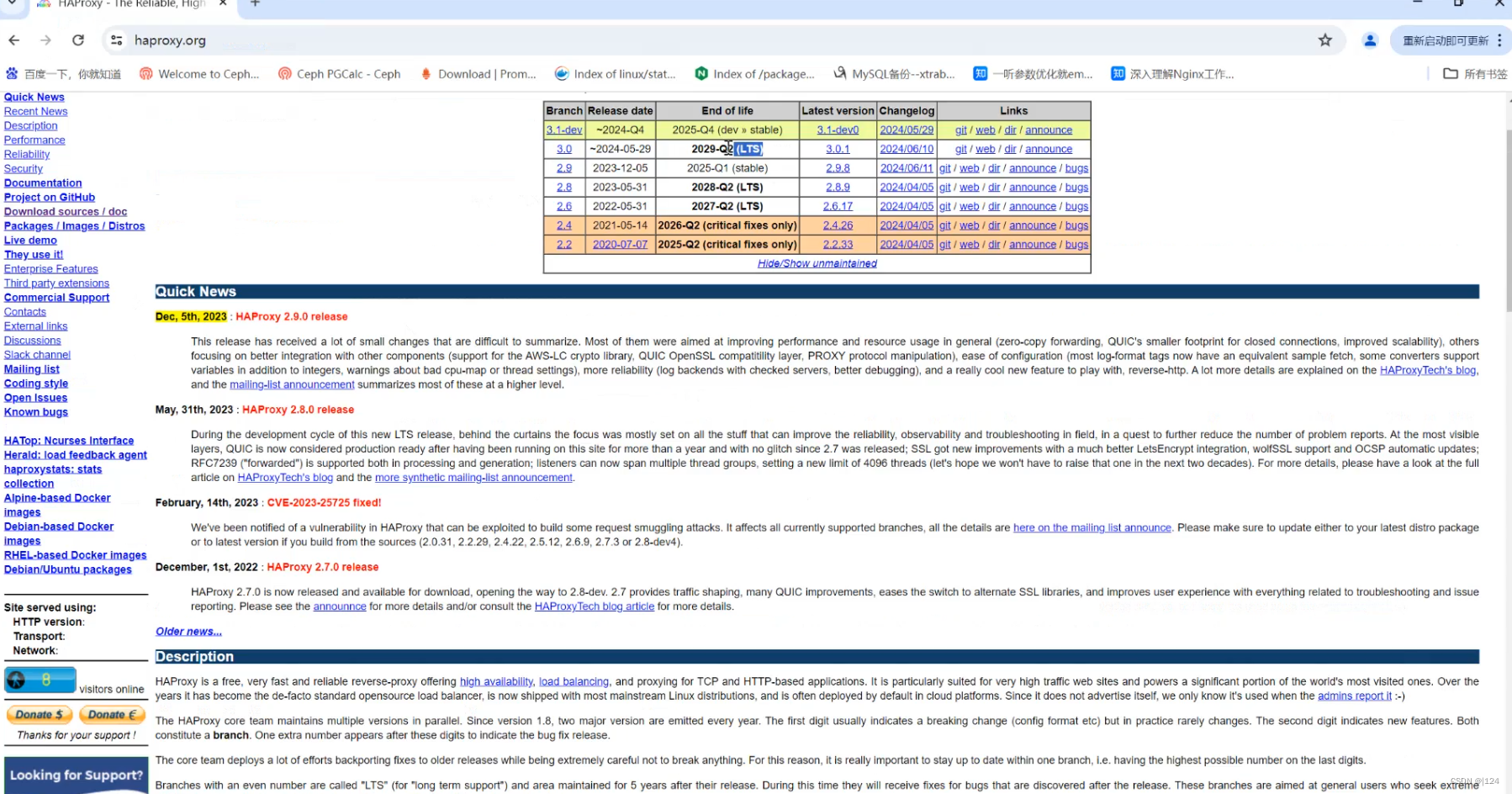This screenshot has width=1512, height=794.
Task: Open the Quick News sidebar link
Action: [x=34, y=98]
